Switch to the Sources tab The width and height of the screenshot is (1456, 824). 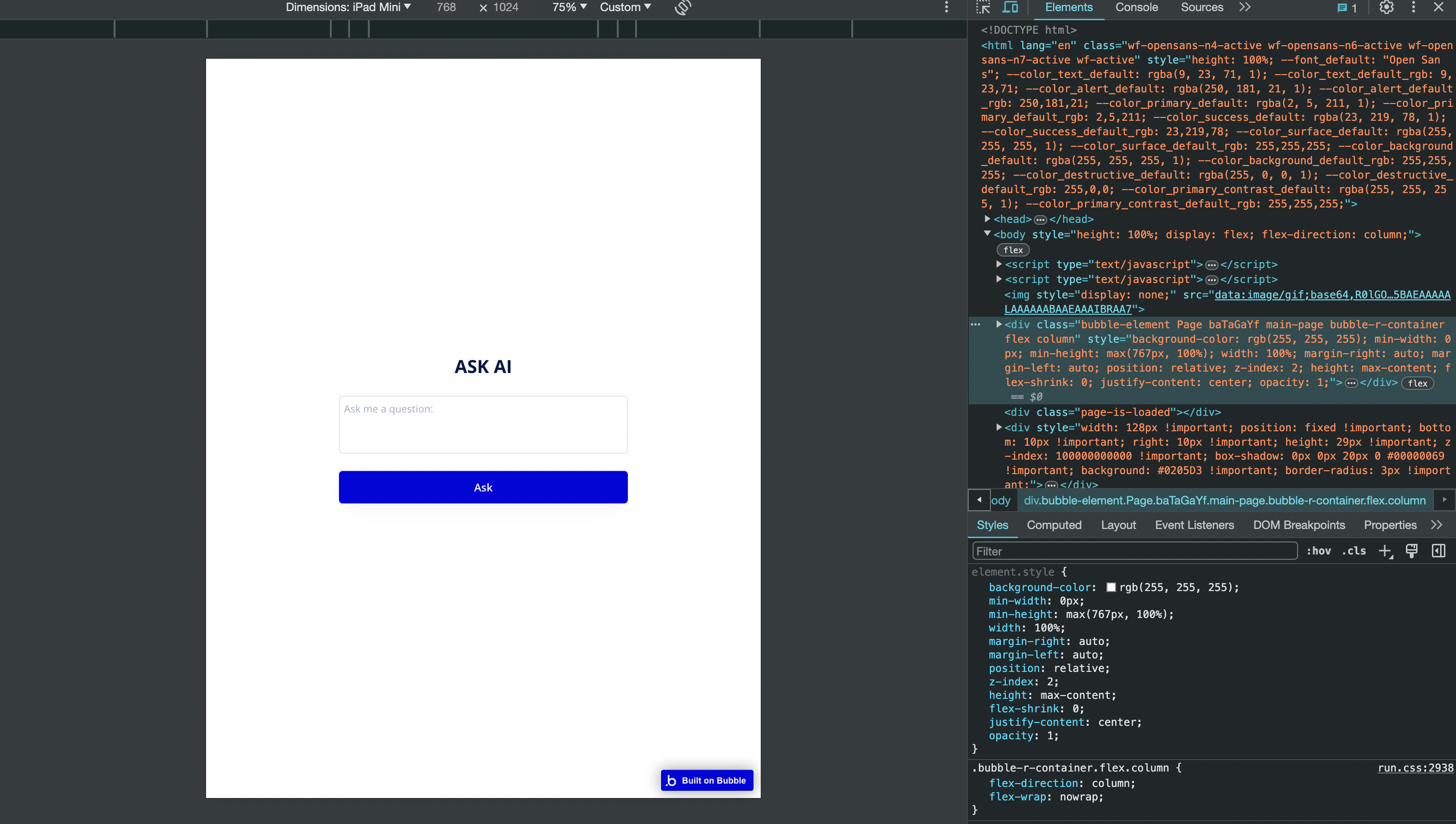pyautogui.click(x=1201, y=7)
